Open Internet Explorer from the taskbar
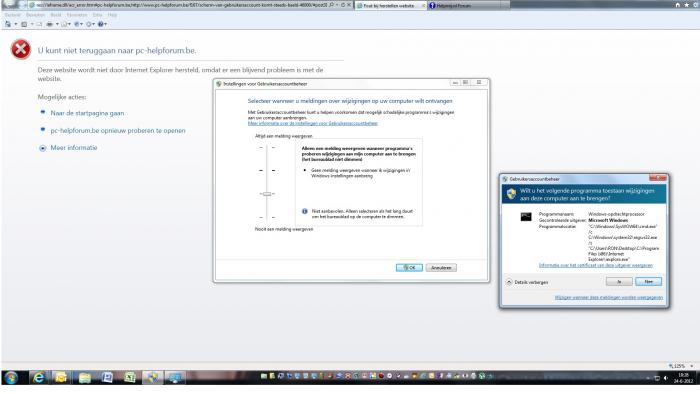The height and width of the screenshot is (394, 700). (x=39, y=378)
